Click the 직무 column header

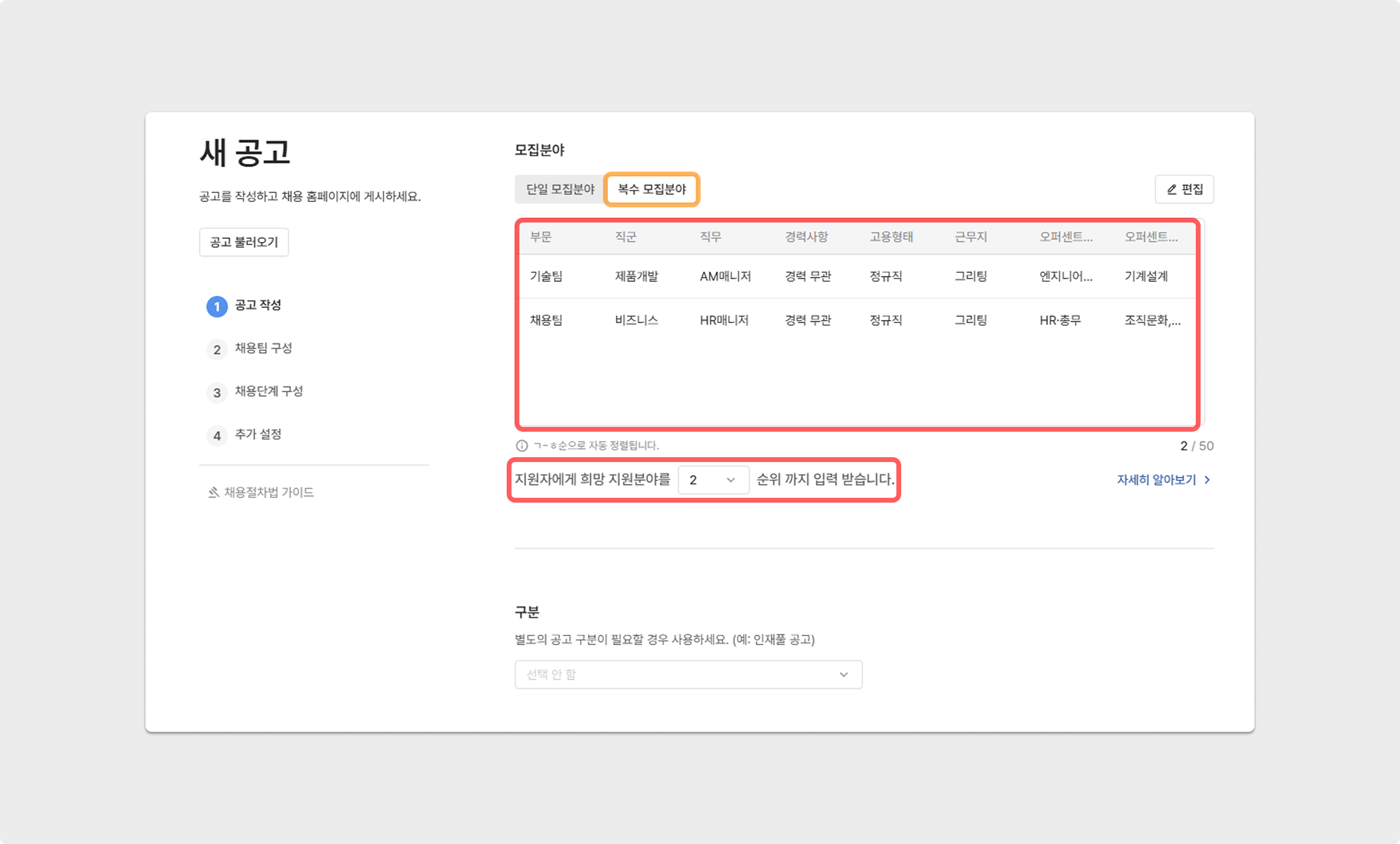(x=710, y=237)
